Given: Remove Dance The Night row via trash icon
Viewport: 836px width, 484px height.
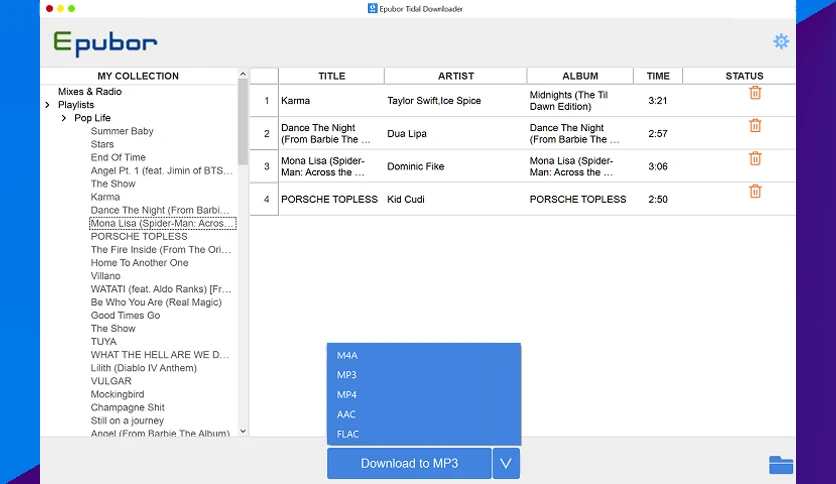Looking at the screenshot, I should tap(755, 126).
